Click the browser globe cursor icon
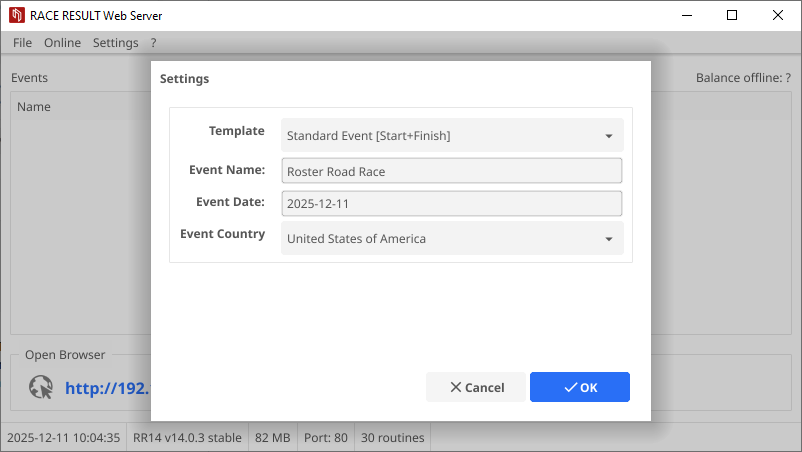This screenshot has height=452, width=802. [x=41, y=387]
